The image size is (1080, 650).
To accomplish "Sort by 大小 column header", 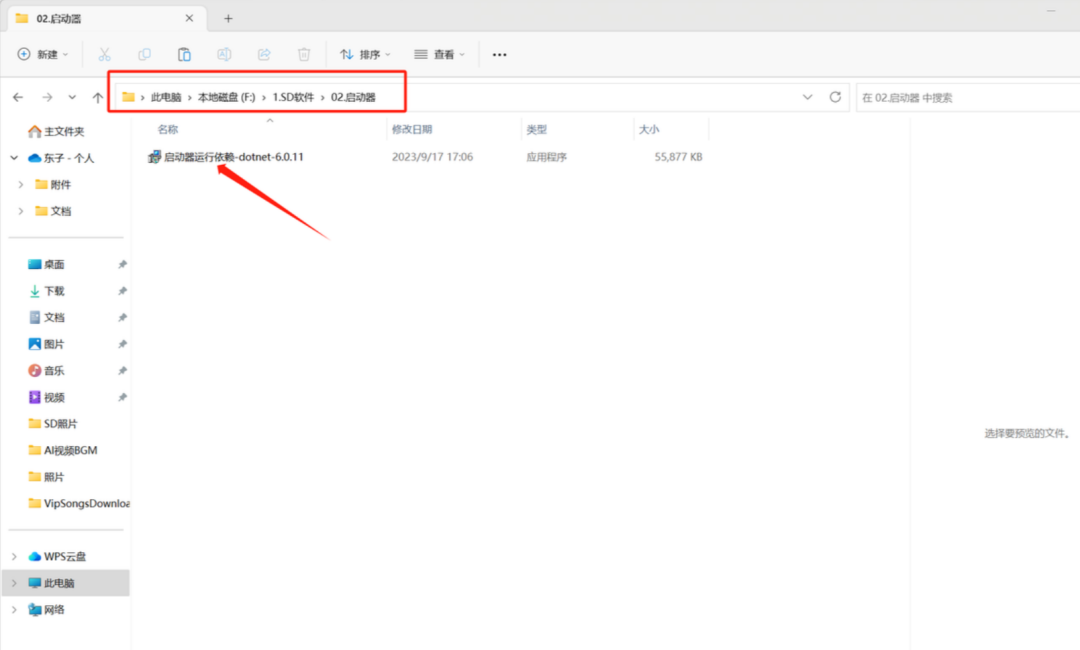I will [649, 129].
